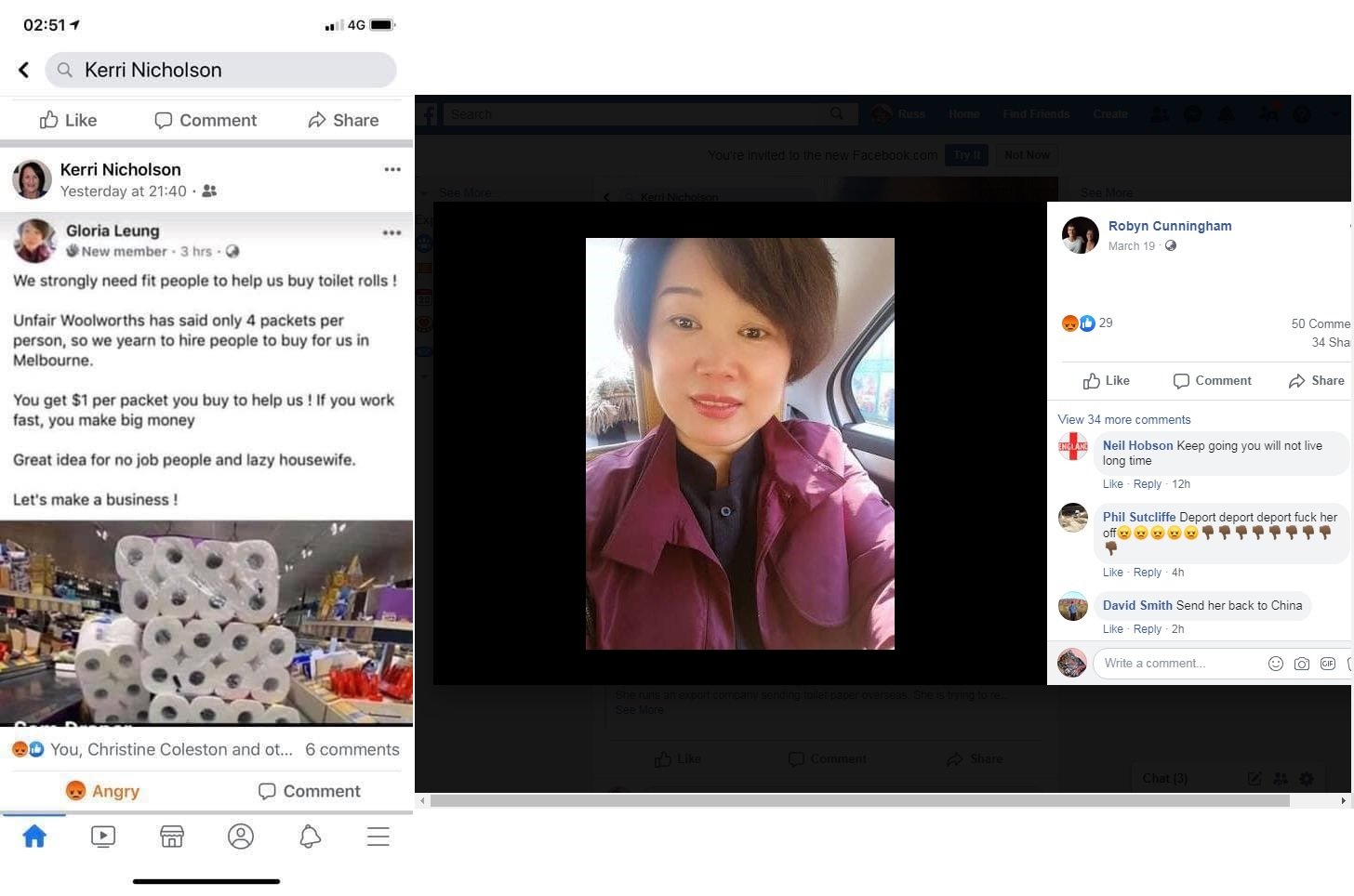Open options menu for Kerri Nicholson's post
This screenshot has height=896, width=1354.
pyautogui.click(x=392, y=169)
